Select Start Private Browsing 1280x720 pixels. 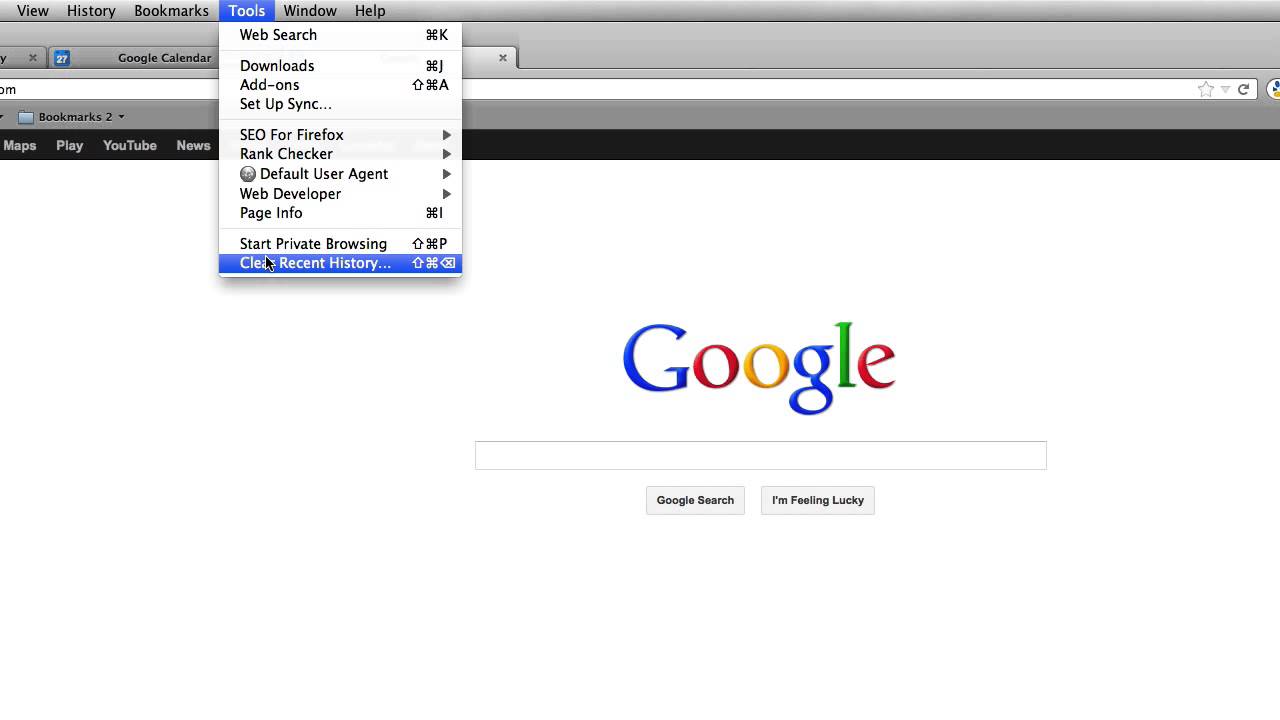coord(340,244)
